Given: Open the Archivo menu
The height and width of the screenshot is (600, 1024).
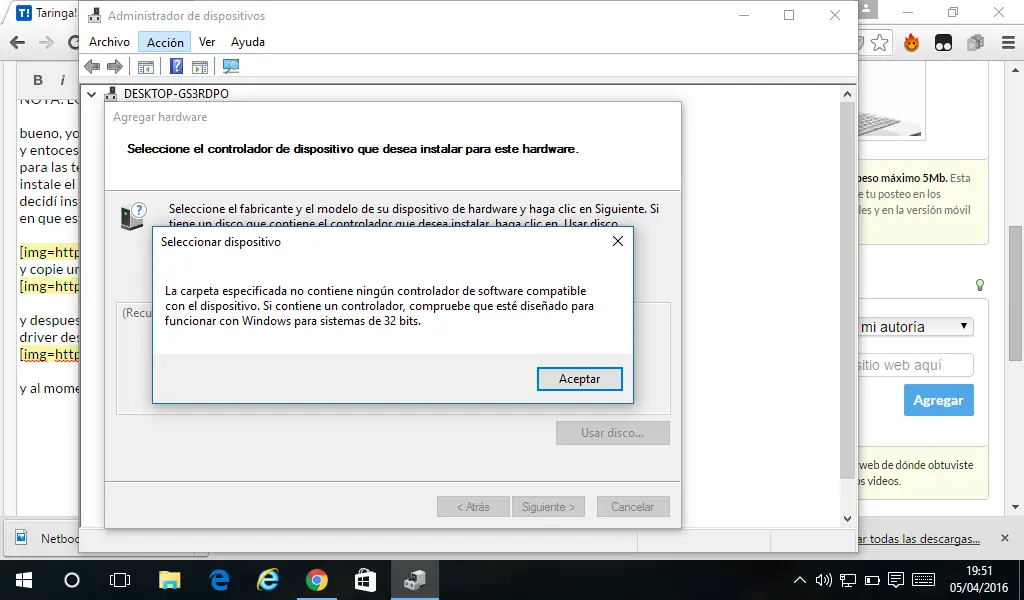Looking at the screenshot, I should click(109, 42).
